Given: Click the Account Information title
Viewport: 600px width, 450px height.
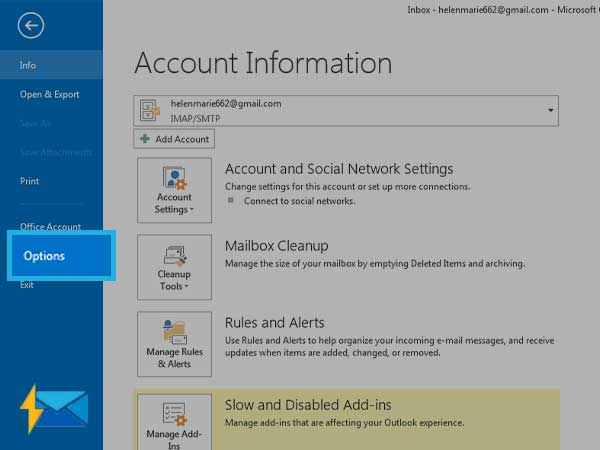Looking at the screenshot, I should [x=263, y=63].
